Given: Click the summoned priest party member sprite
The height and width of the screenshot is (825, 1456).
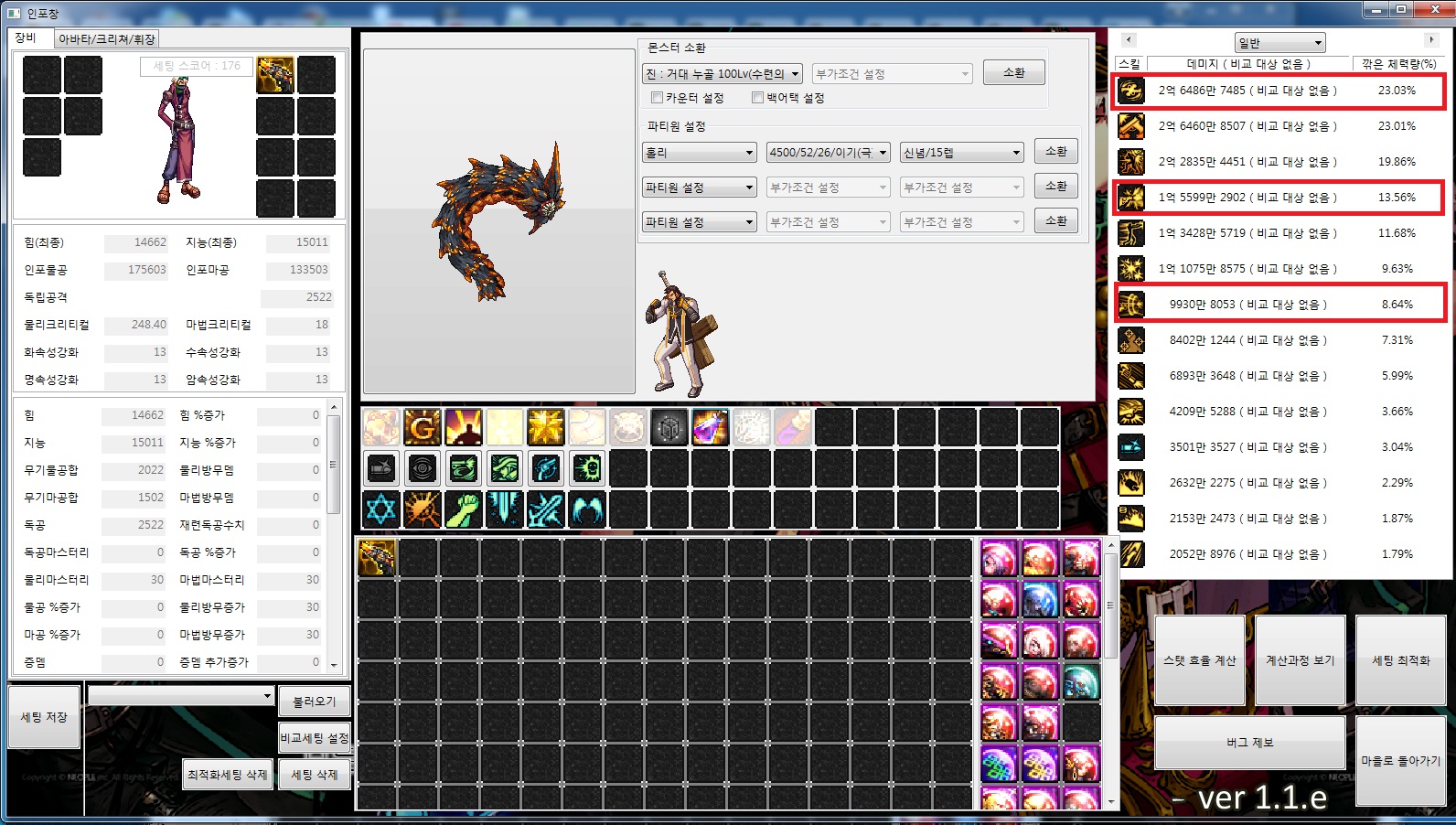Looking at the screenshot, I should point(680,334).
